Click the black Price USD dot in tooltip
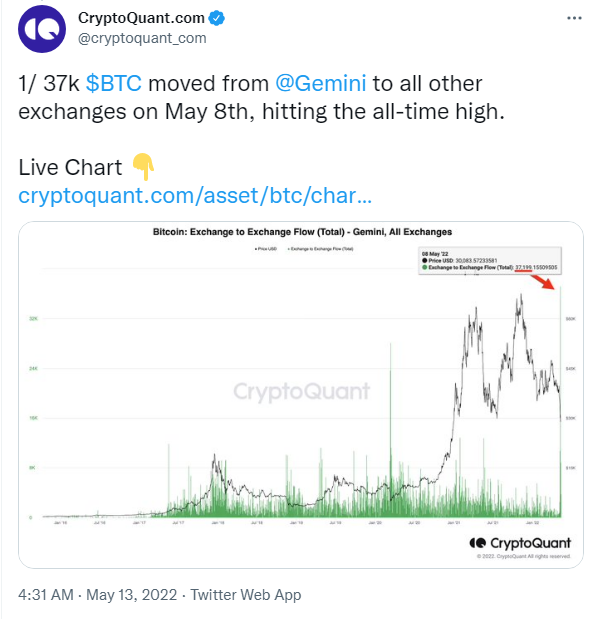 (425, 261)
